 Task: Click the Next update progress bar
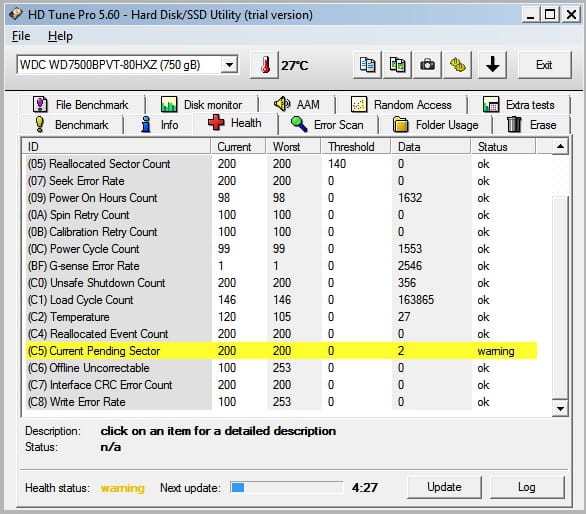[x=286, y=487]
